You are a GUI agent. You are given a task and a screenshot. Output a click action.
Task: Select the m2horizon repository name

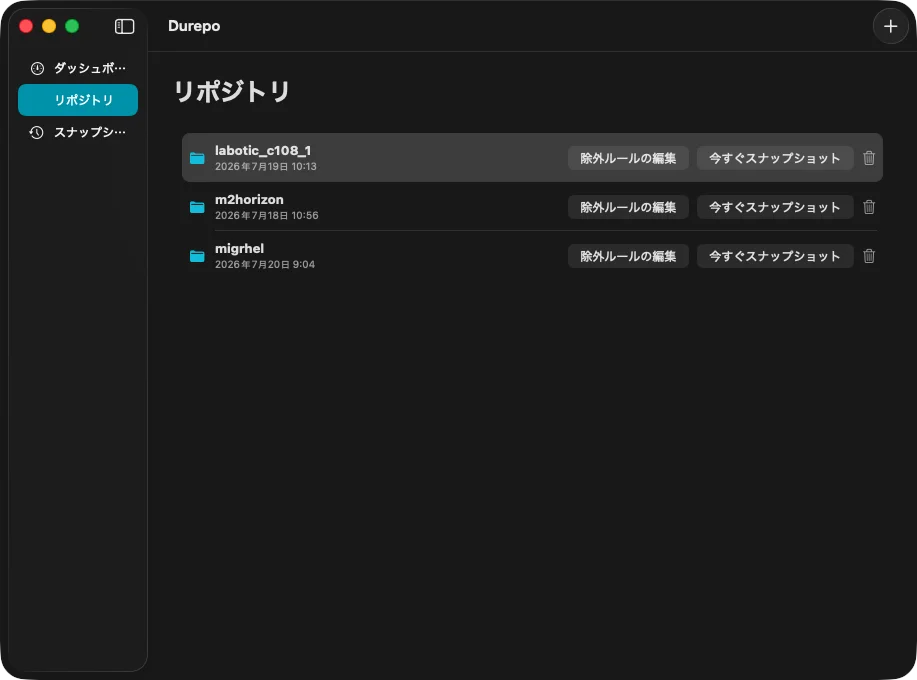tap(249, 199)
